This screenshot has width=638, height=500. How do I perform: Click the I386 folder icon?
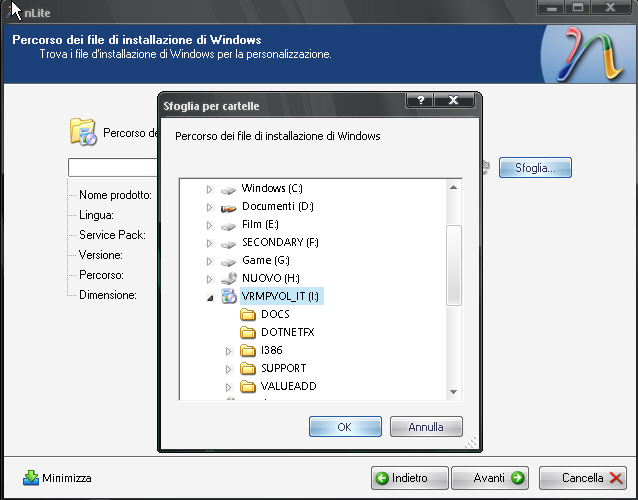click(x=247, y=350)
